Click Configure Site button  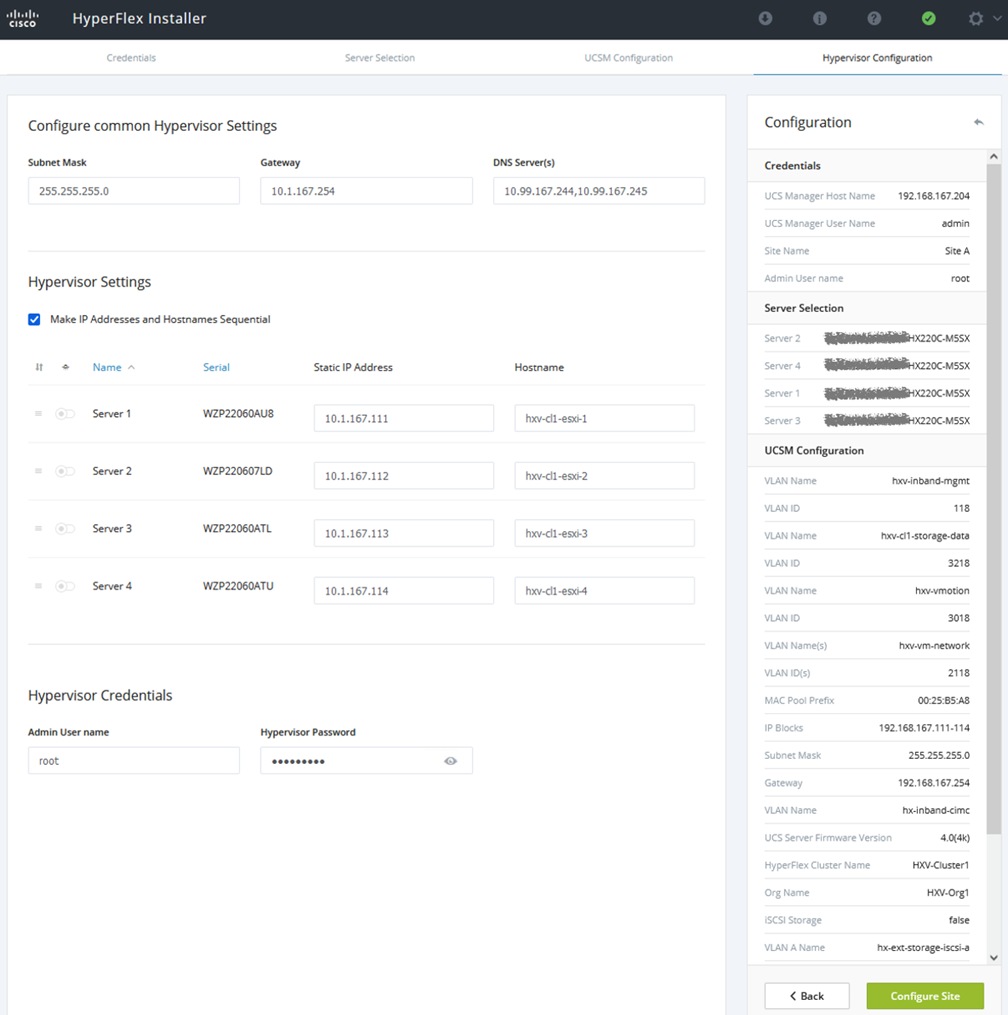pos(925,996)
